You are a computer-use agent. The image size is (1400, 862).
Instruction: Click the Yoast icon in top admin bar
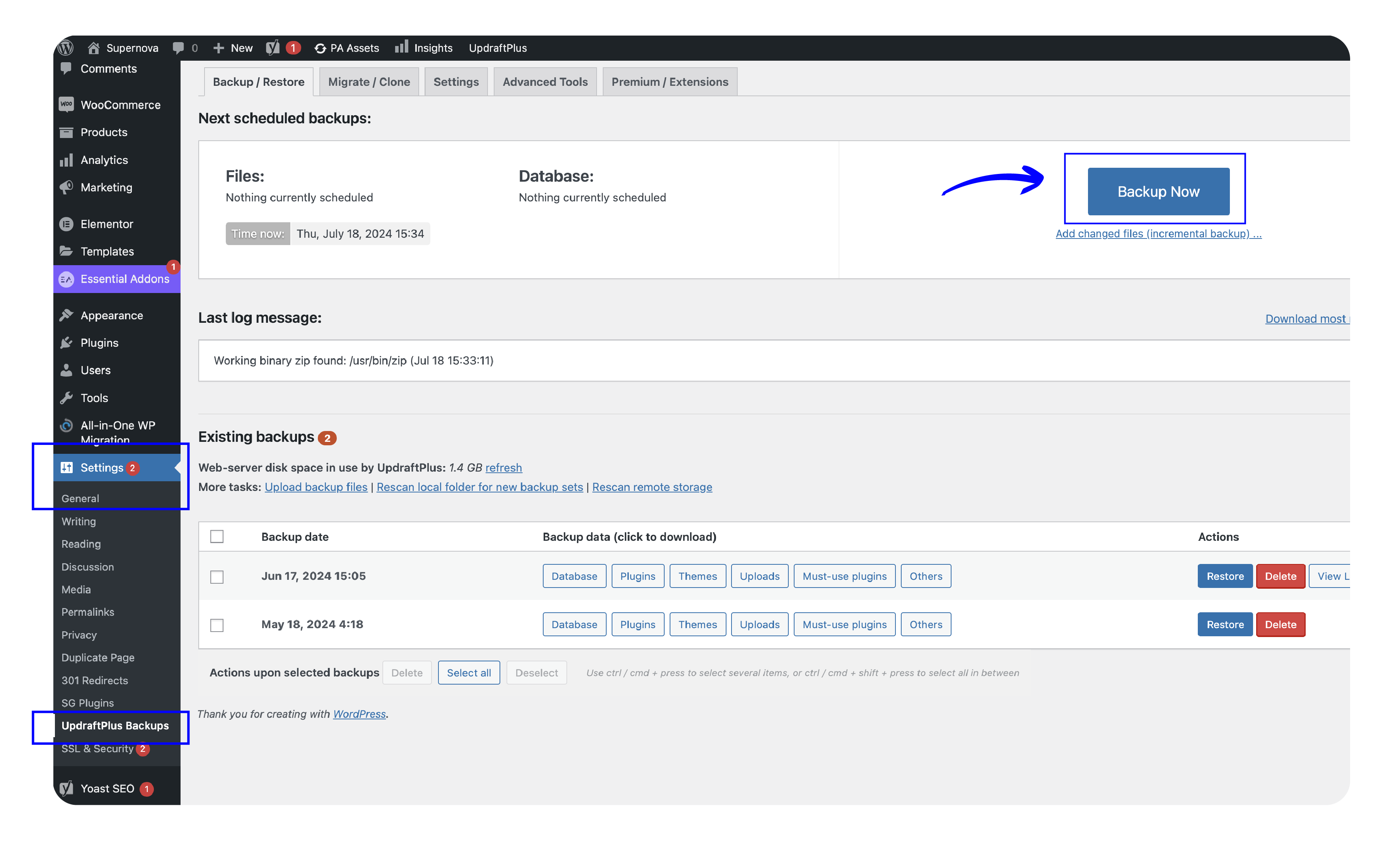pyautogui.click(x=273, y=48)
